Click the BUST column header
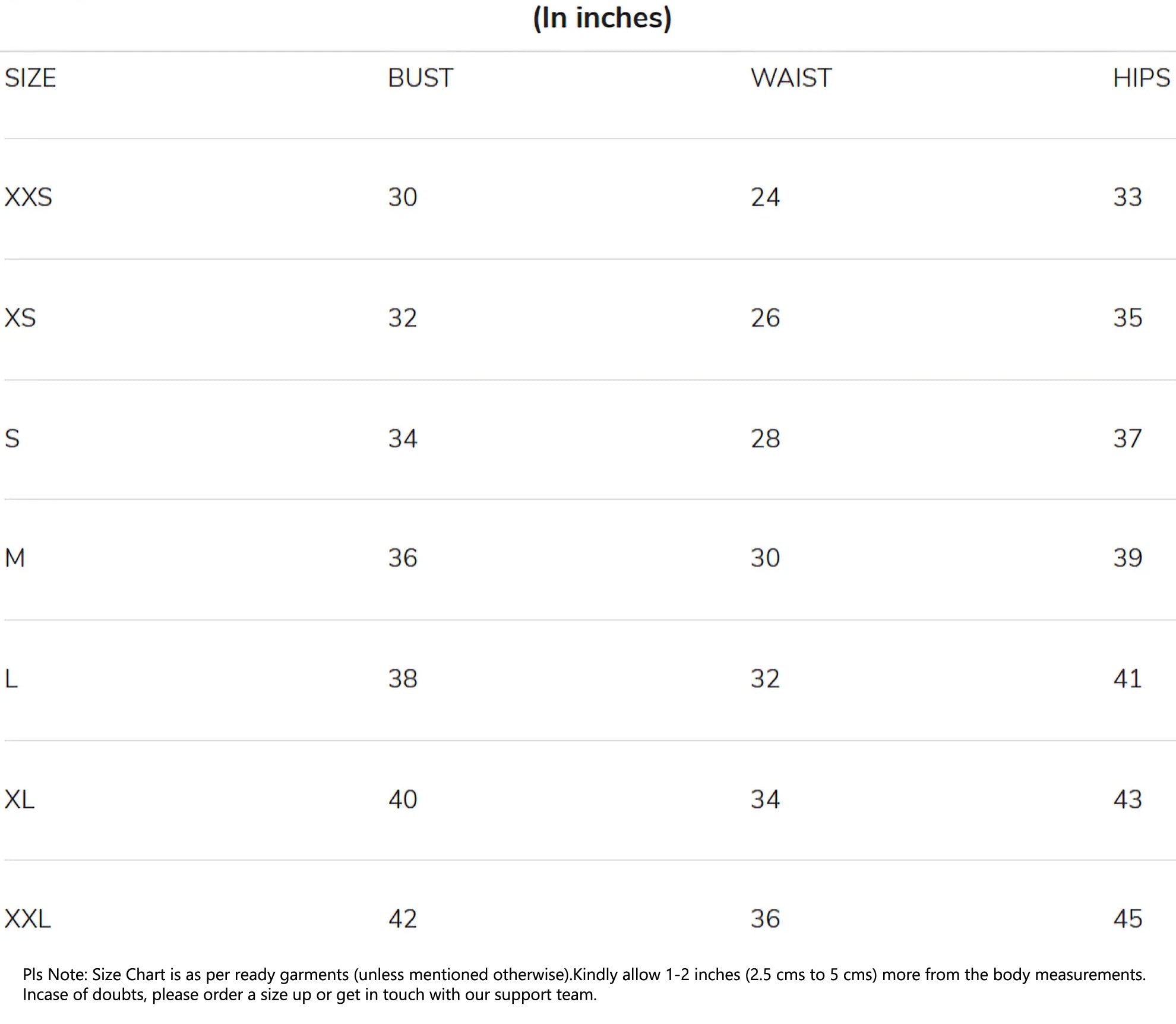The height and width of the screenshot is (1024, 1176). pyautogui.click(x=420, y=78)
